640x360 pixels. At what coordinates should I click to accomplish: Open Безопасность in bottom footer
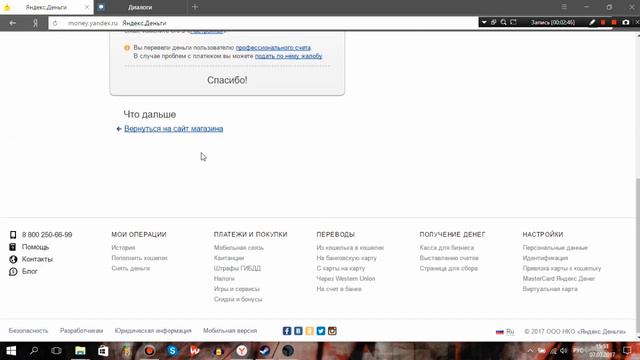tap(28, 331)
